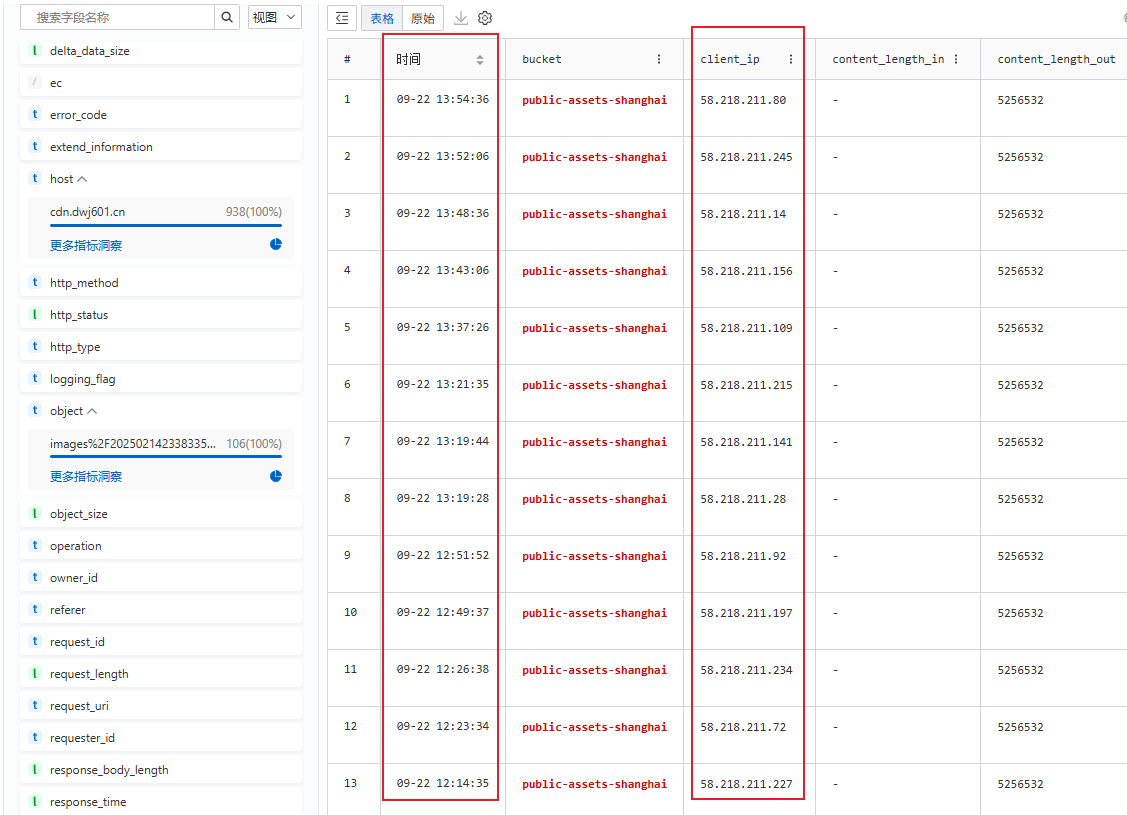Click the pie chart icon under host field
Viewport: 1127px width, 815px height.
tap(276, 244)
